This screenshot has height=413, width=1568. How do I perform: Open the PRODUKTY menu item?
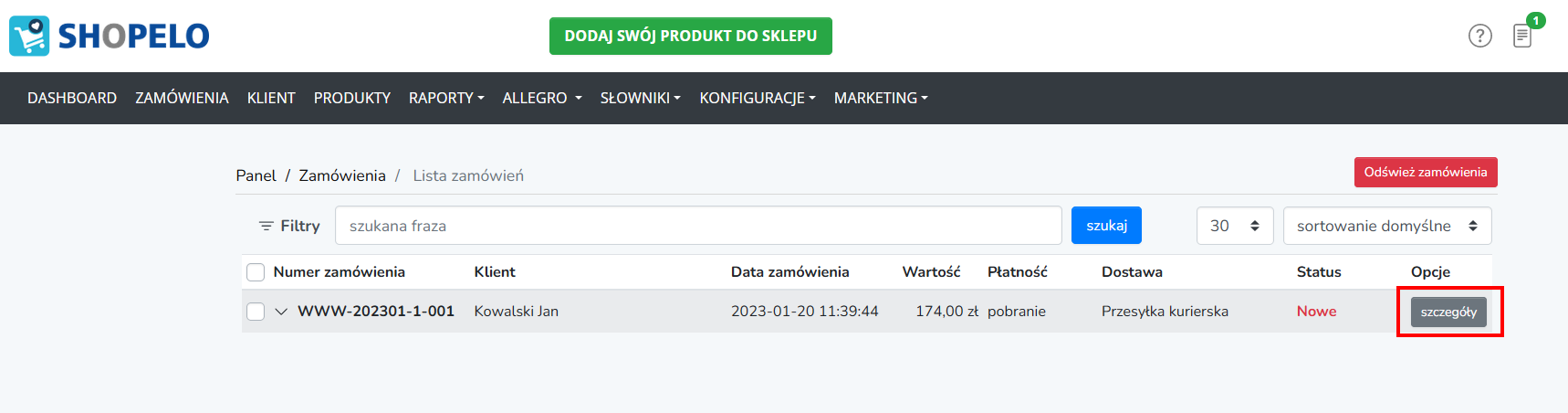(352, 98)
